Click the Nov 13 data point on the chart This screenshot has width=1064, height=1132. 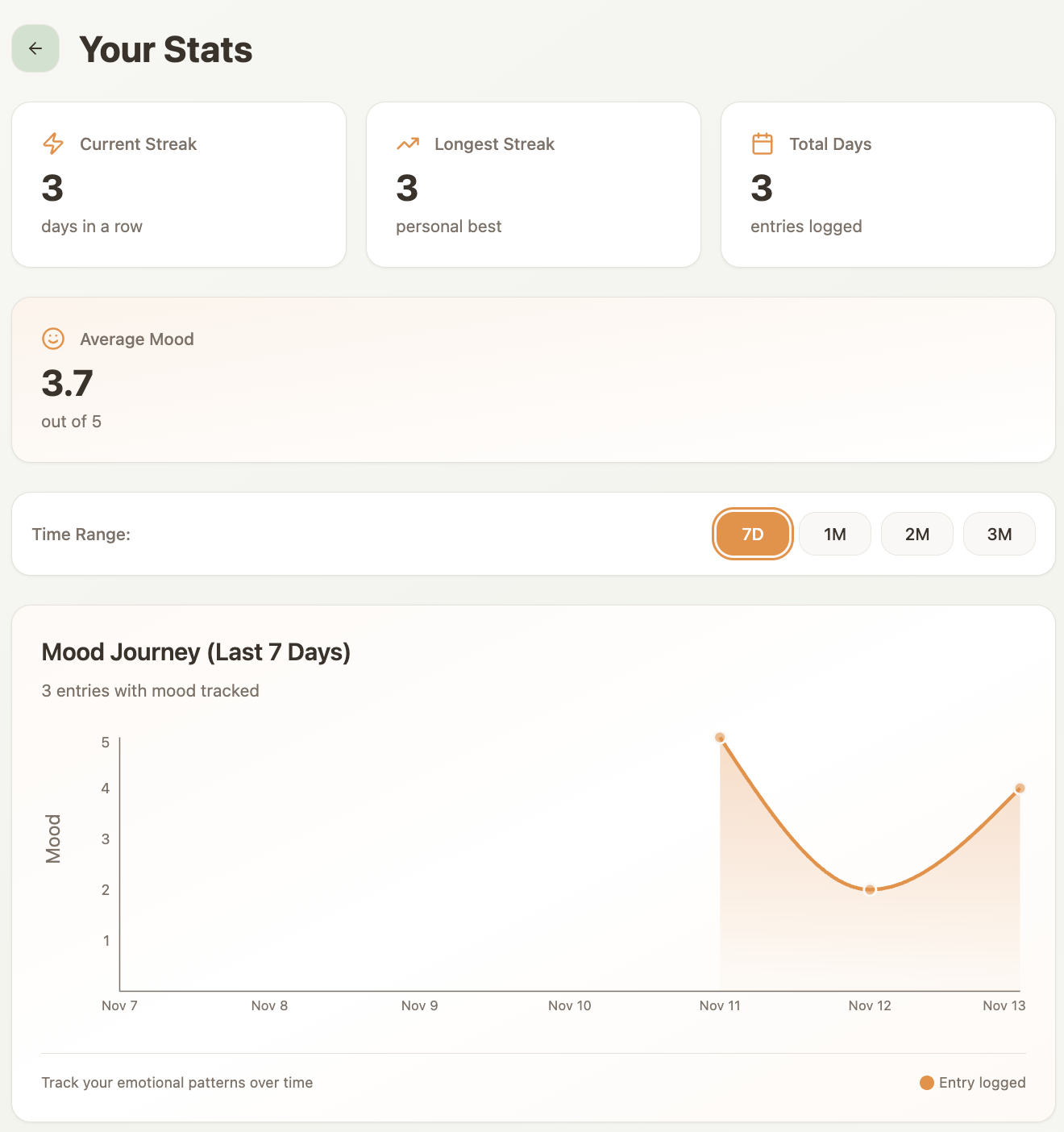point(1020,788)
